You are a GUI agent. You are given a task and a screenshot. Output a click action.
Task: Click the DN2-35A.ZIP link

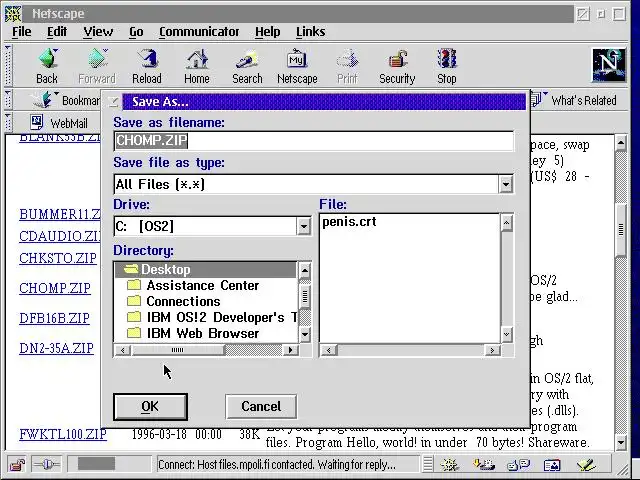coord(56,348)
